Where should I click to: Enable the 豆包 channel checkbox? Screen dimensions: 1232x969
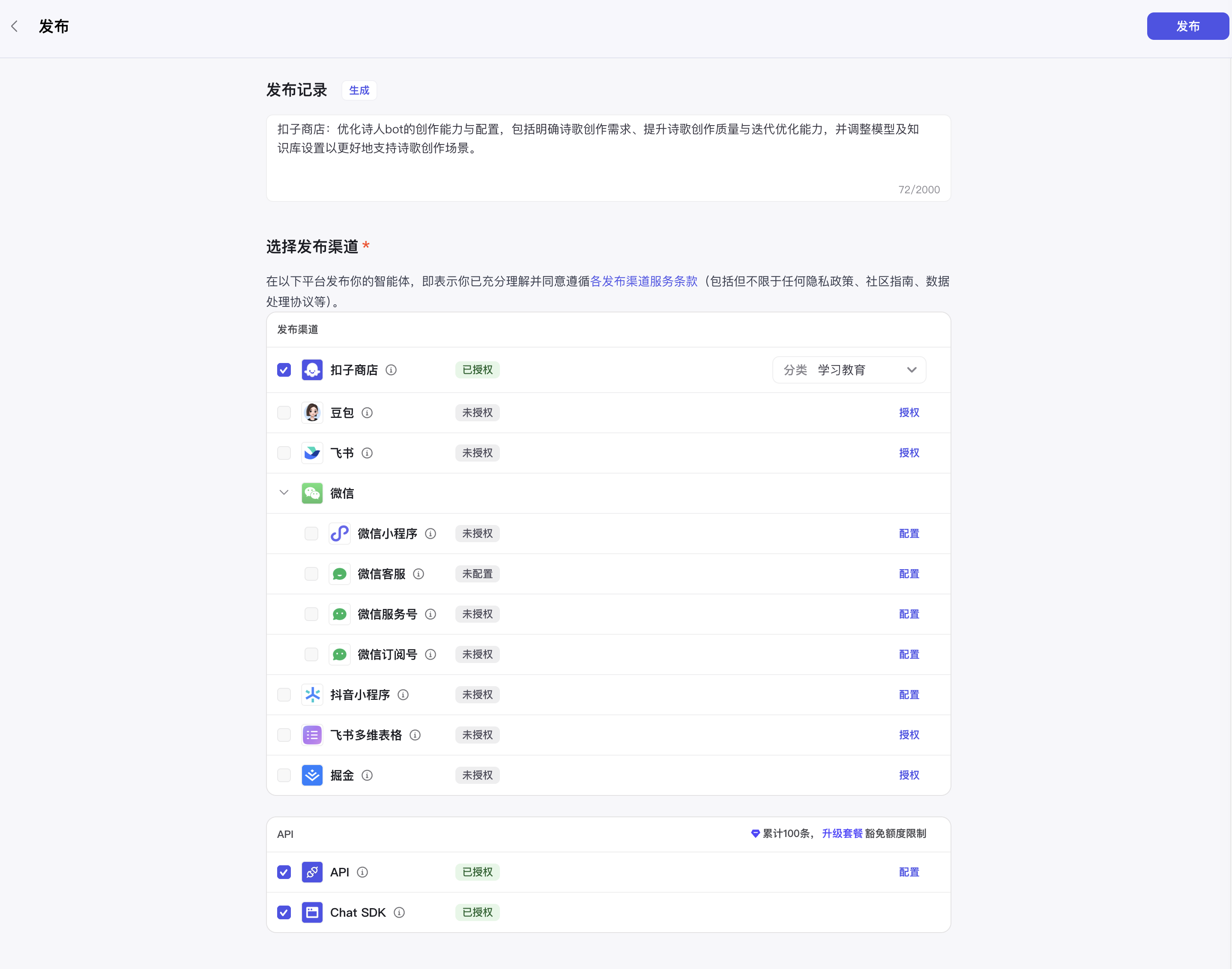click(284, 412)
